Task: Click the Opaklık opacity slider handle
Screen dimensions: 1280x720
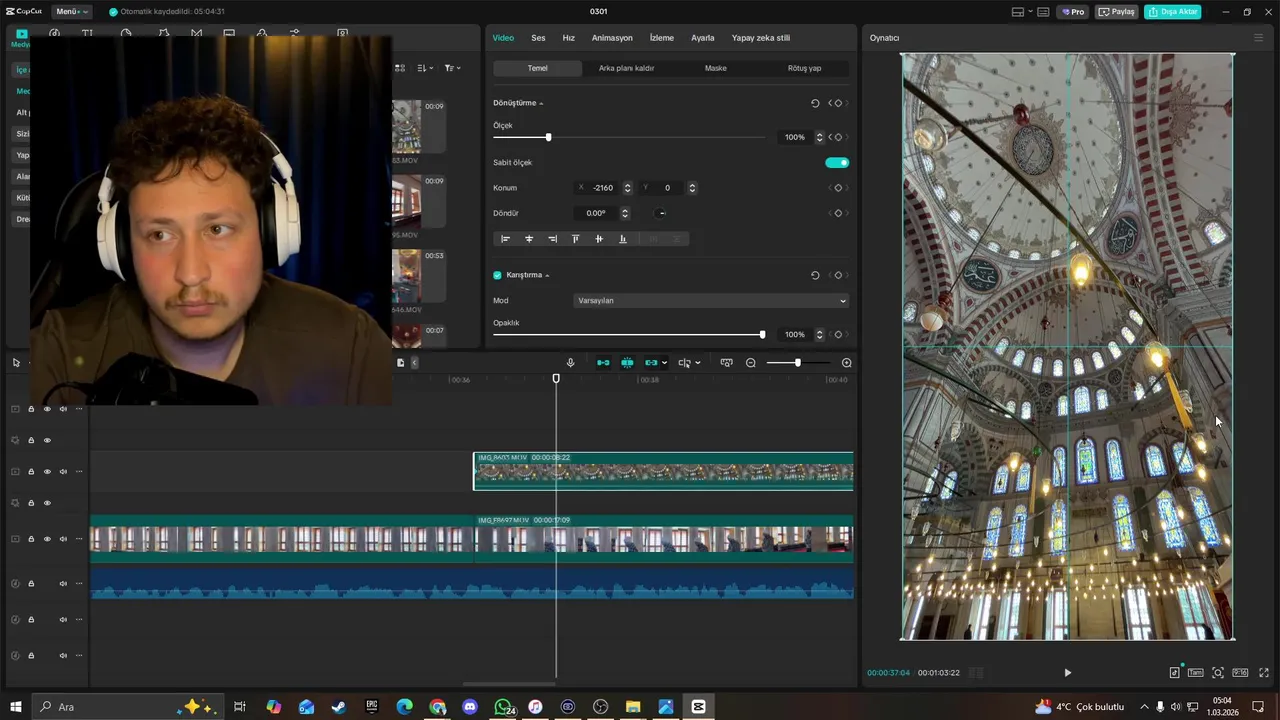Action: click(x=762, y=334)
